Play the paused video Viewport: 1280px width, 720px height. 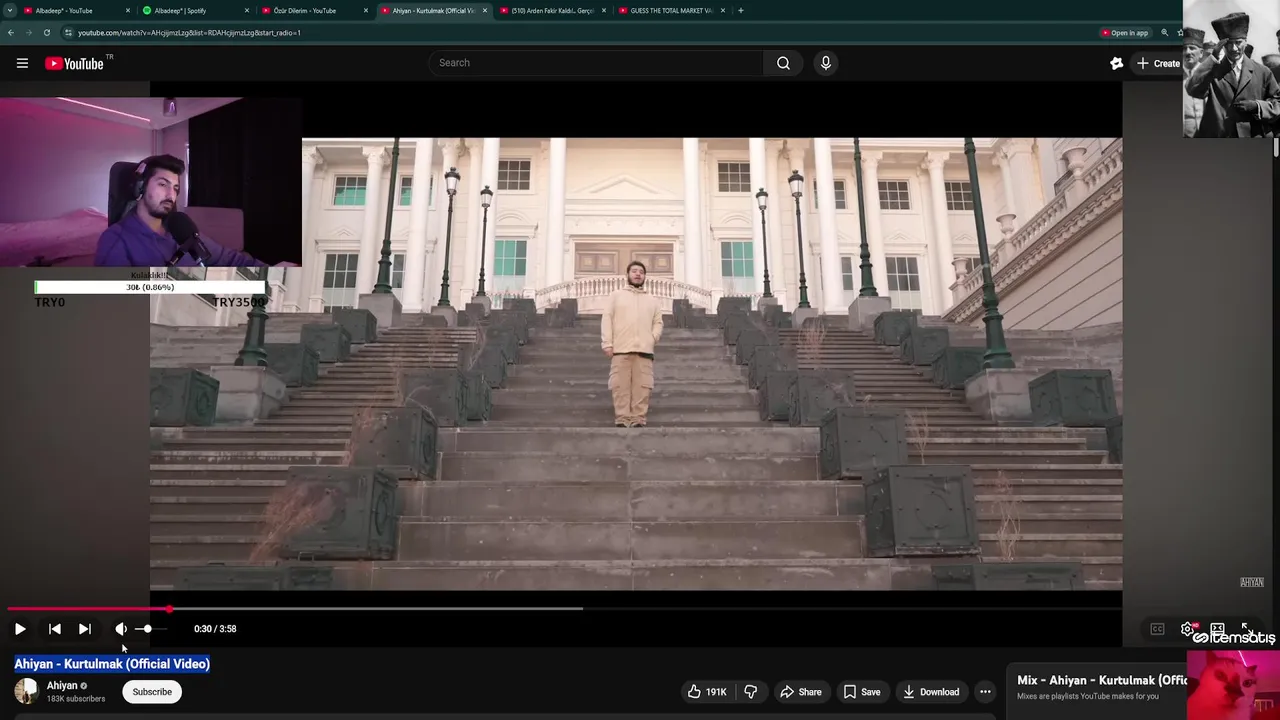[20, 629]
